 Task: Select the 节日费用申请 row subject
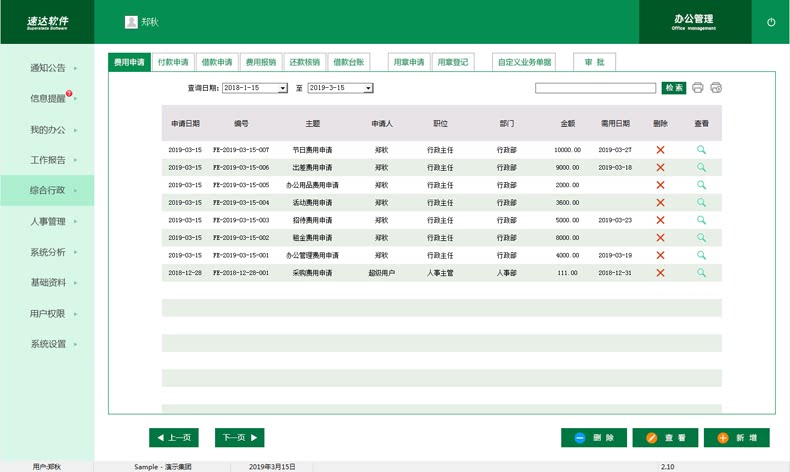[x=312, y=150]
